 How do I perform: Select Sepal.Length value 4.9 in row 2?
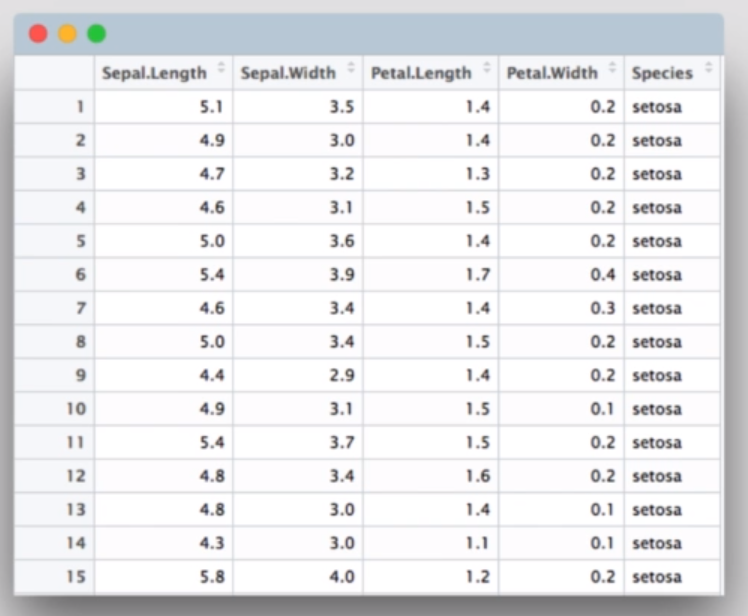tap(164, 140)
